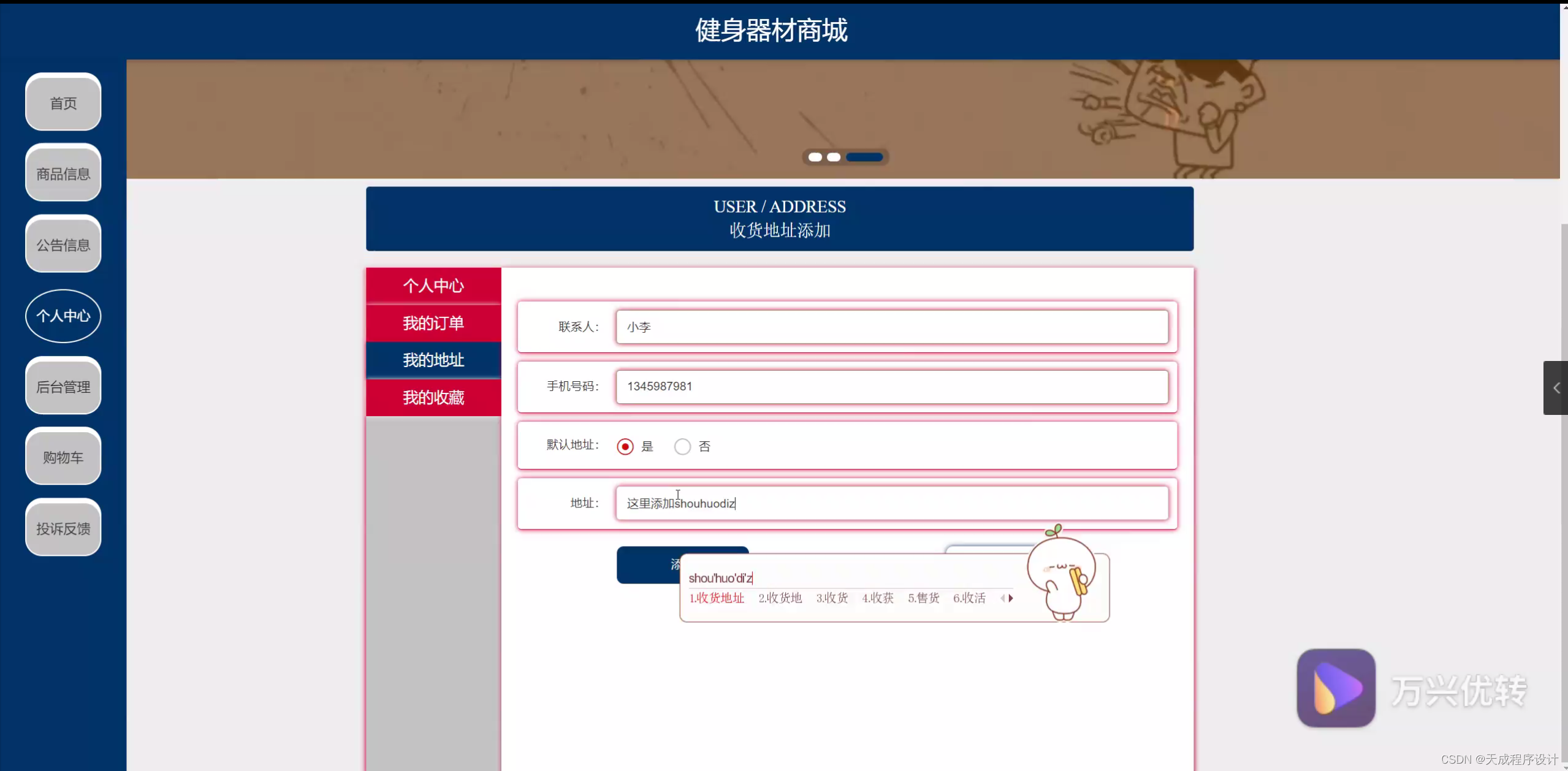Select candidate 1 收货地址 in the IME

tap(716, 598)
